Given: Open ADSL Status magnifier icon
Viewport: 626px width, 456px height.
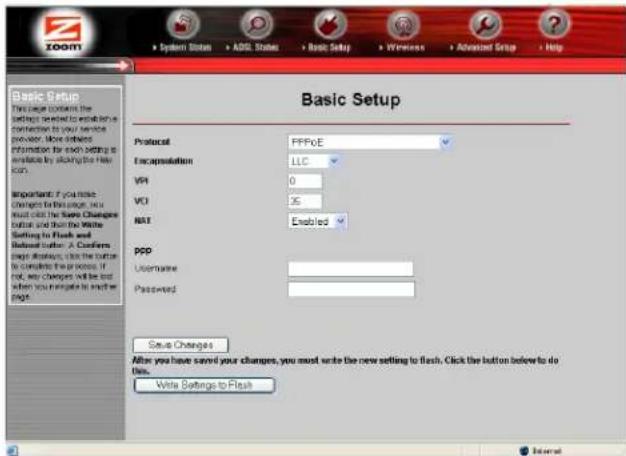Looking at the screenshot, I should pos(256,24).
